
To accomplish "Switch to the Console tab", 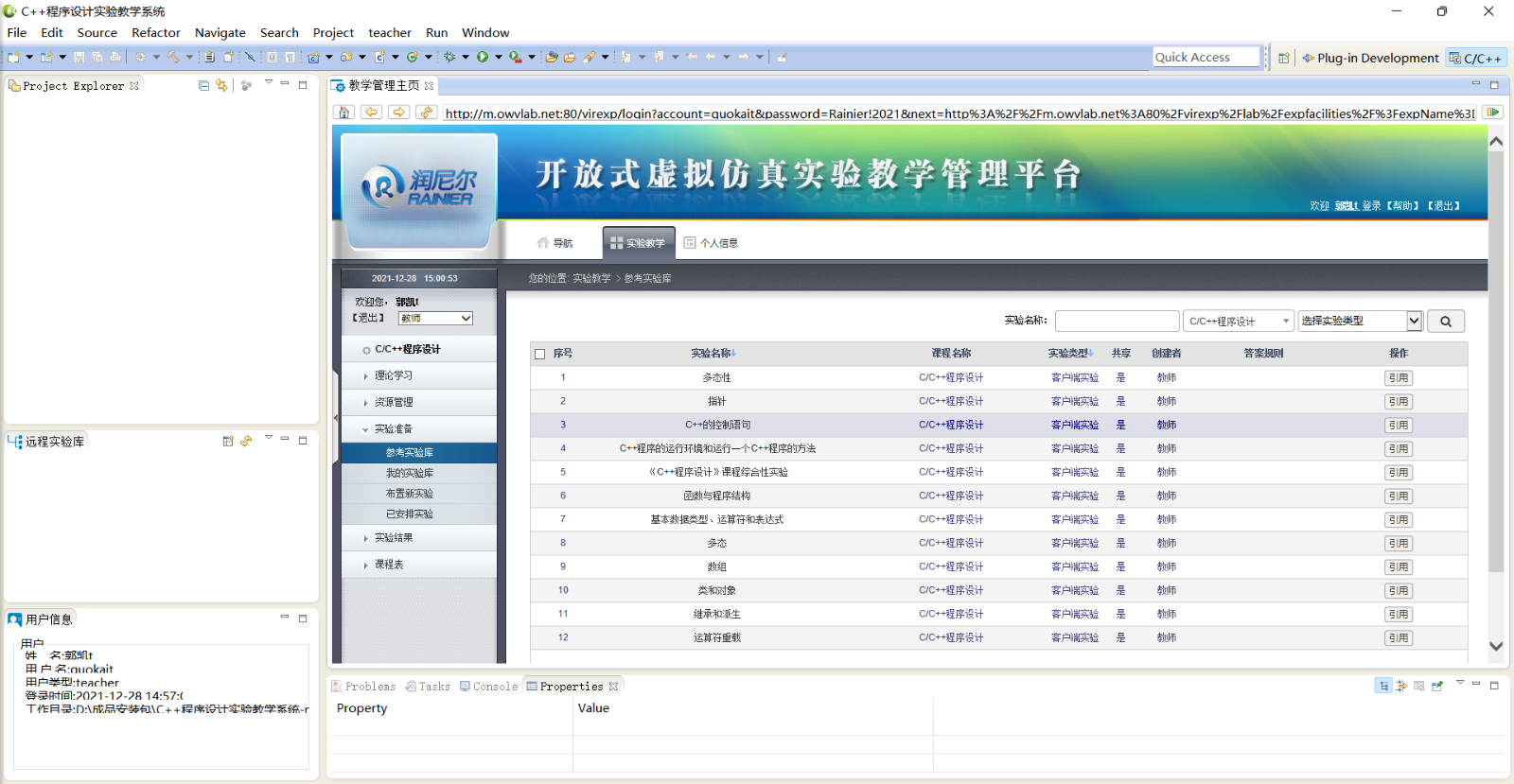I will (x=488, y=687).
